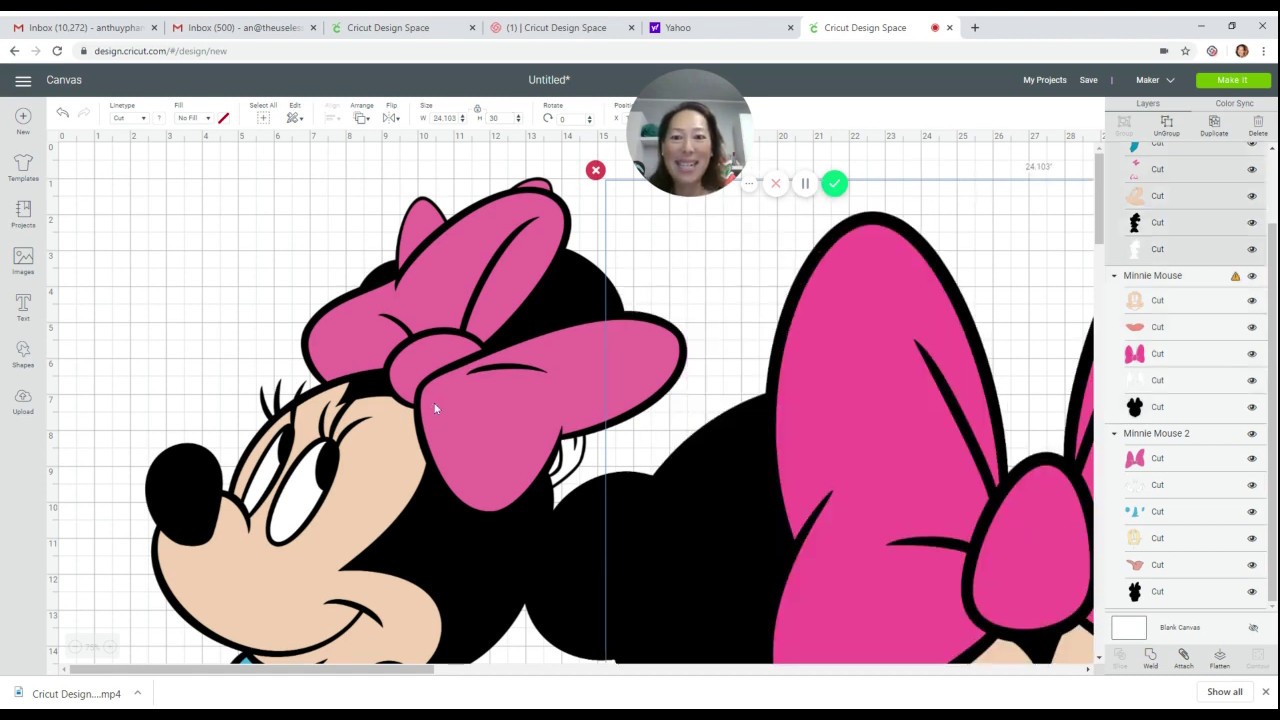Image resolution: width=1280 pixels, height=720 pixels.
Task: Open the Fill dropdown
Action: 194,118
